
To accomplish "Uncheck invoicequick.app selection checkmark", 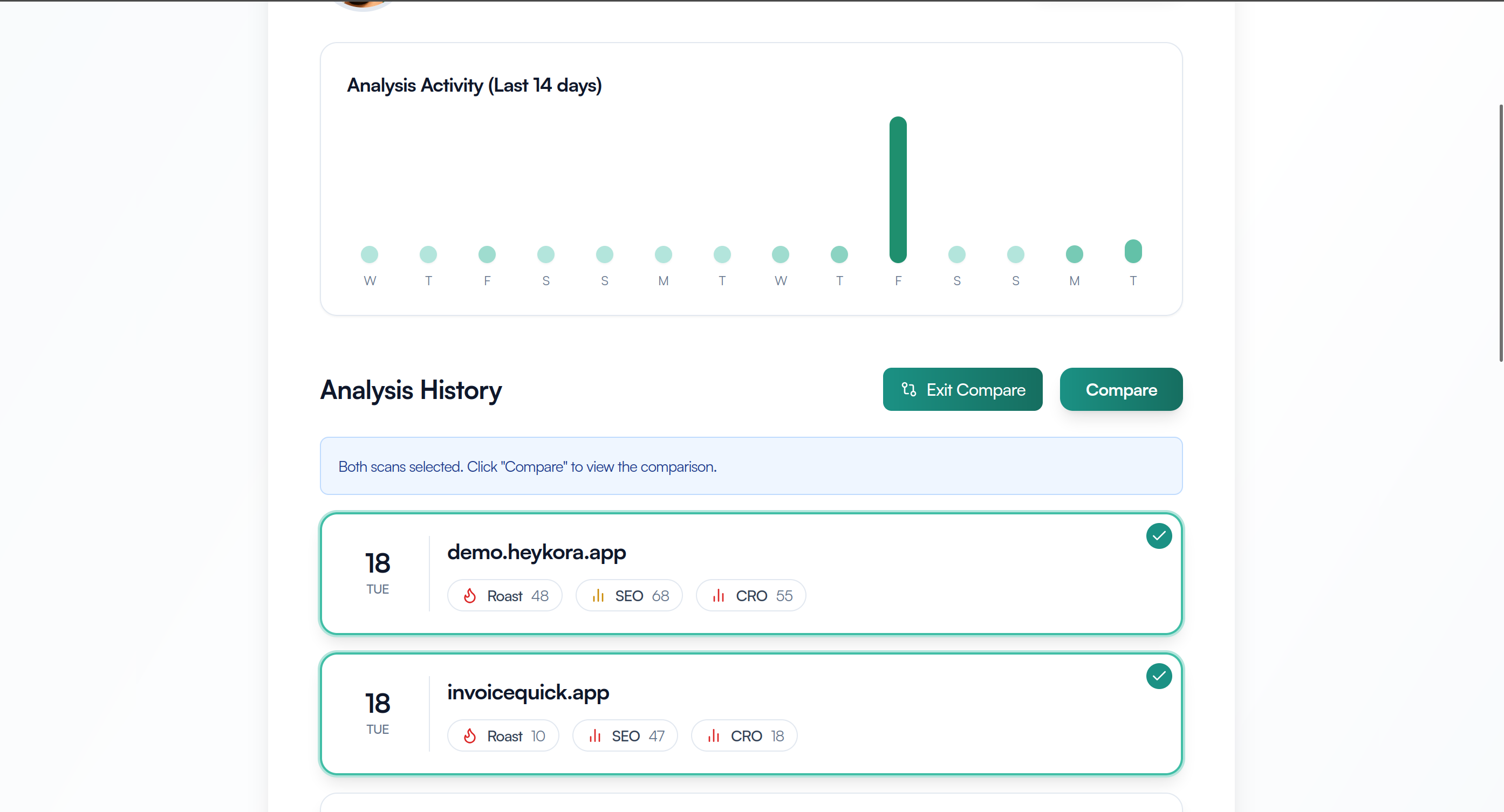I will (1158, 676).
